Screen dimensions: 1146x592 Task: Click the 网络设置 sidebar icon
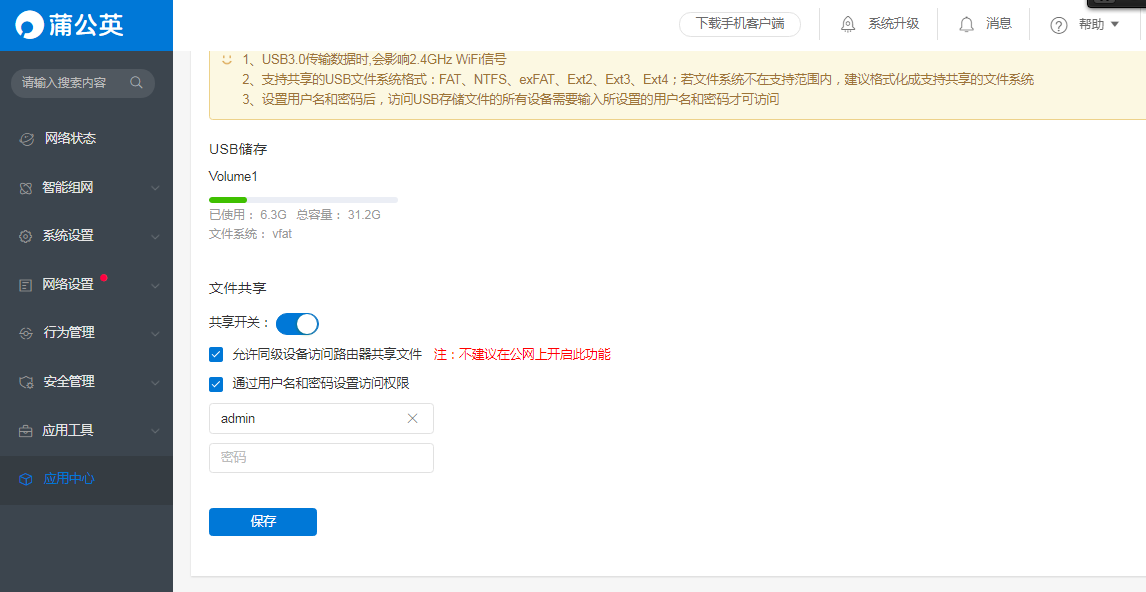coord(26,284)
